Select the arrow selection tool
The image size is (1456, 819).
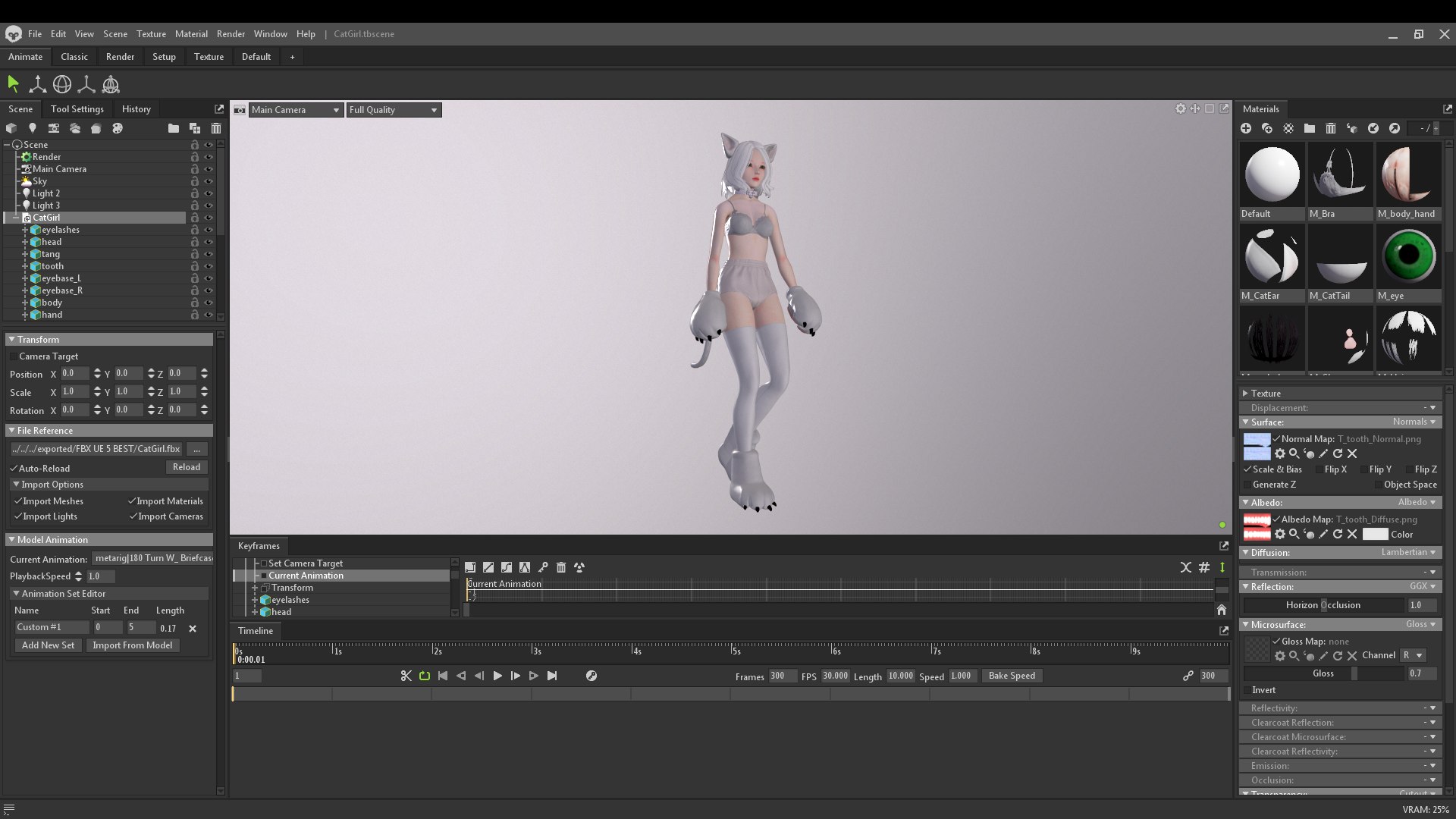click(x=13, y=84)
